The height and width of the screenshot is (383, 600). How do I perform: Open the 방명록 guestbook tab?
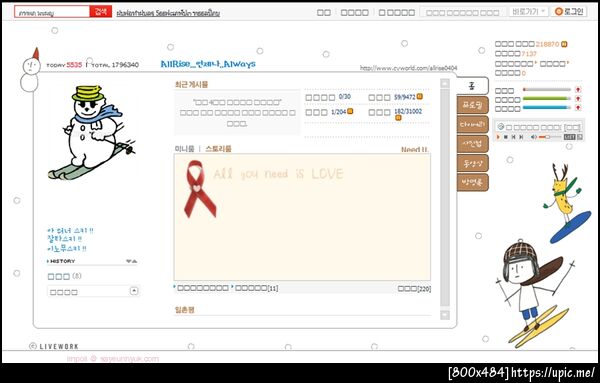coord(473,182)
